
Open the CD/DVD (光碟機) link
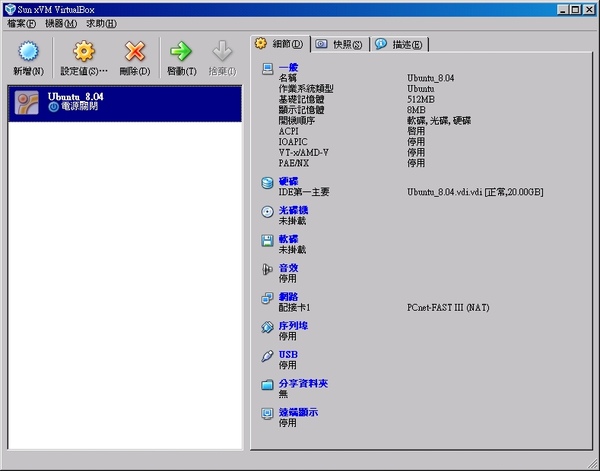293,210
